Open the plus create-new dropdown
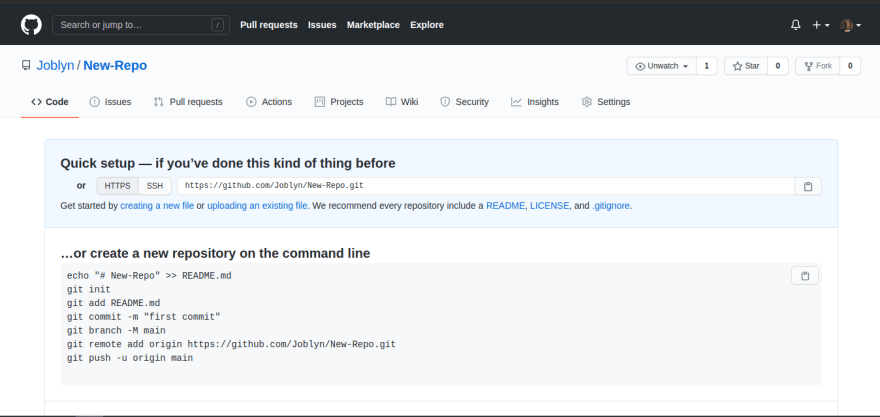The width and height of the screenshot is (880, 417). pyautogui.click(x=821, y=25)
